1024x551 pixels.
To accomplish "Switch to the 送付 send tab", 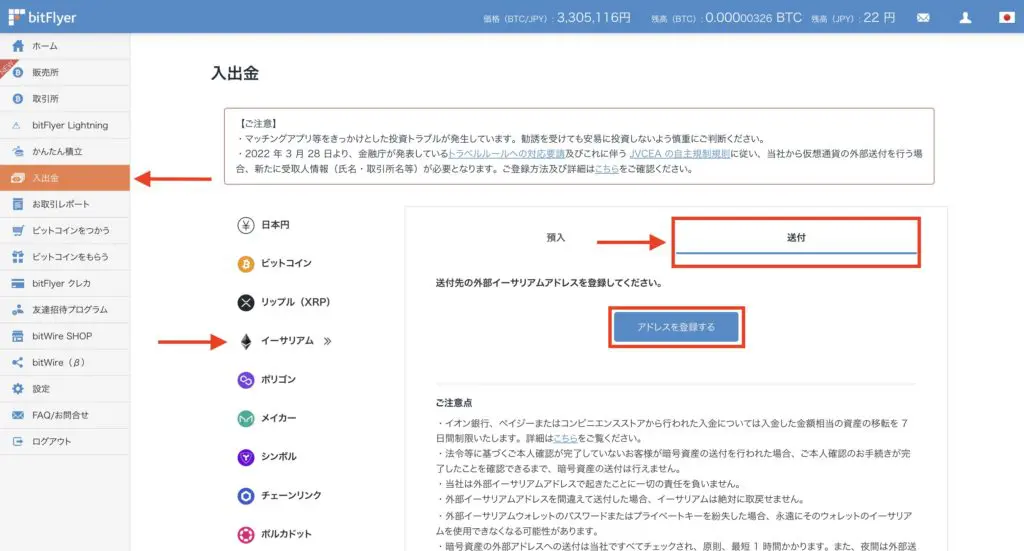I will pyautogui.click(x=796, y=238).
